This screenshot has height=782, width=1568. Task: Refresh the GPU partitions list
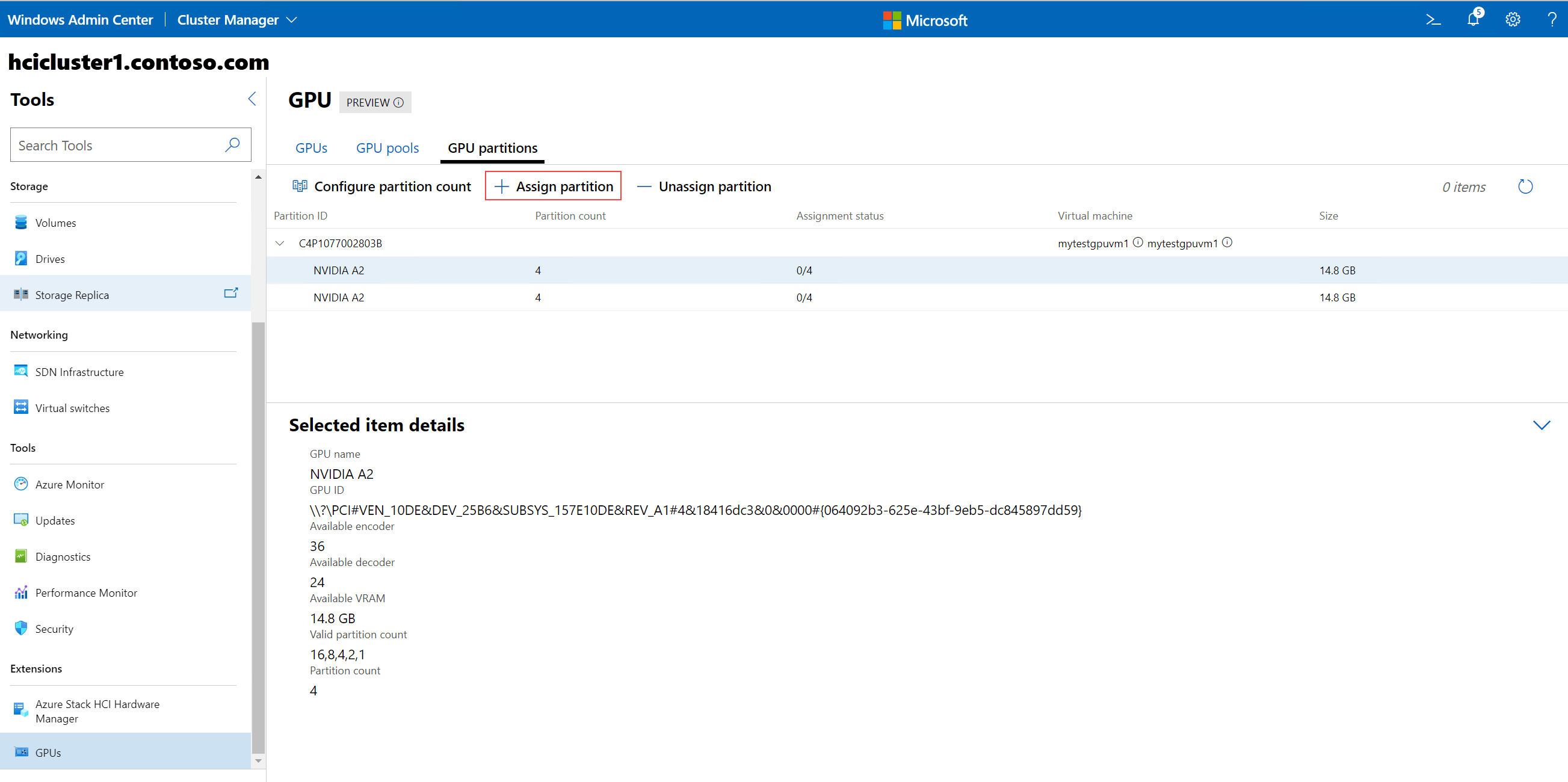(x=1525, y=186)
